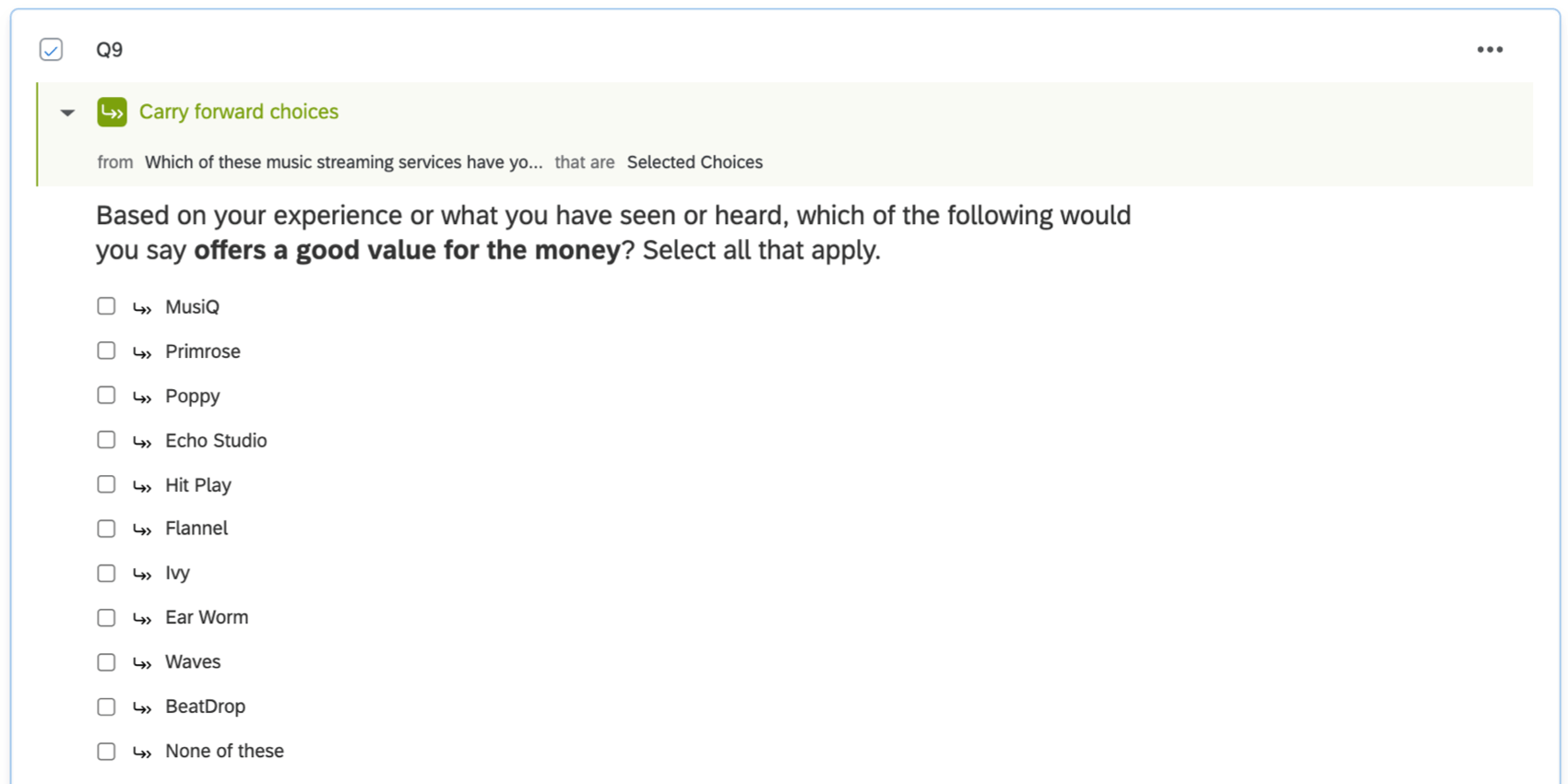The height and width of the screenshot is (784, 1568).
Task: Change the Selected Choices criteria
Action: point(695,161)
